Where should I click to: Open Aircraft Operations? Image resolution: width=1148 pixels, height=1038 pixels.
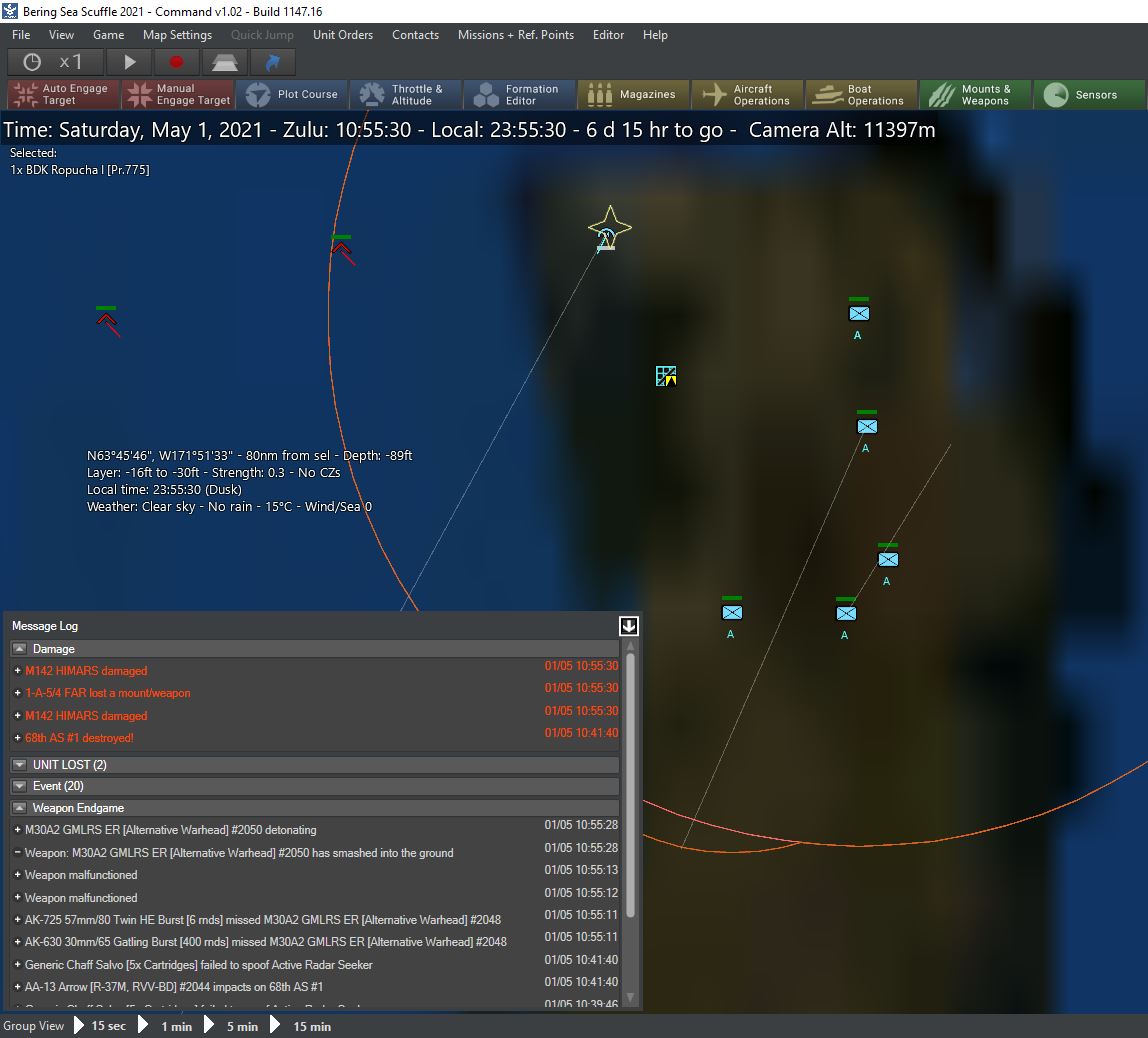[748, 94]
